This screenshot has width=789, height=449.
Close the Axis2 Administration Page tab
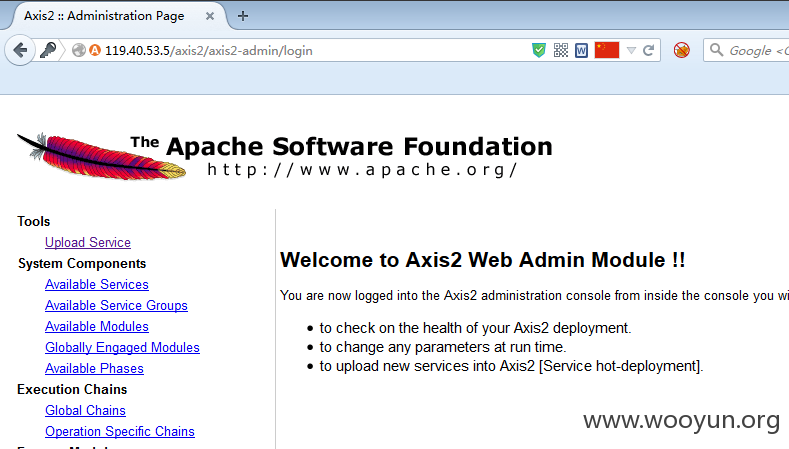[x=210, y=16]
